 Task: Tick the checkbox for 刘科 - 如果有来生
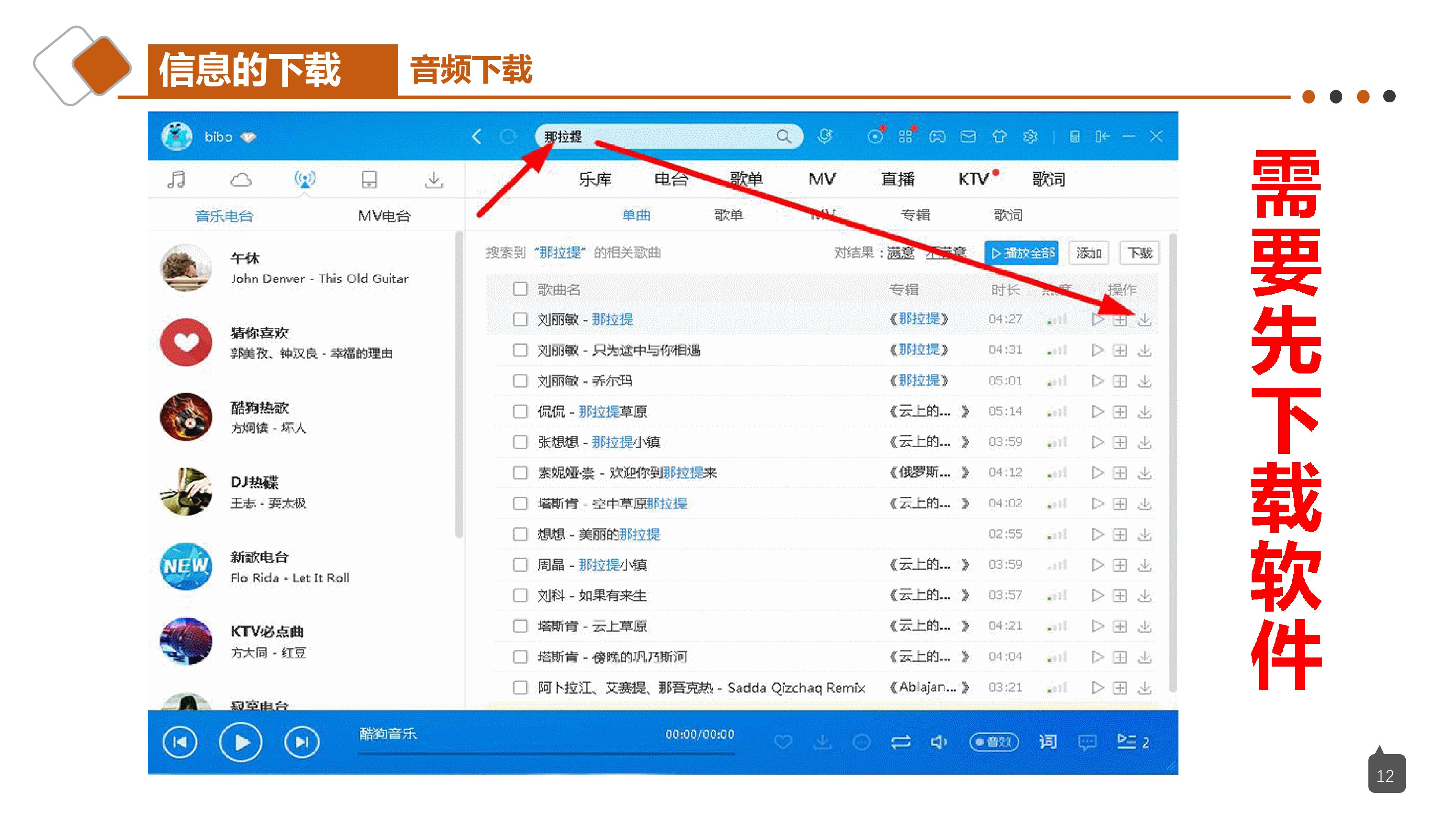point(520,595)
